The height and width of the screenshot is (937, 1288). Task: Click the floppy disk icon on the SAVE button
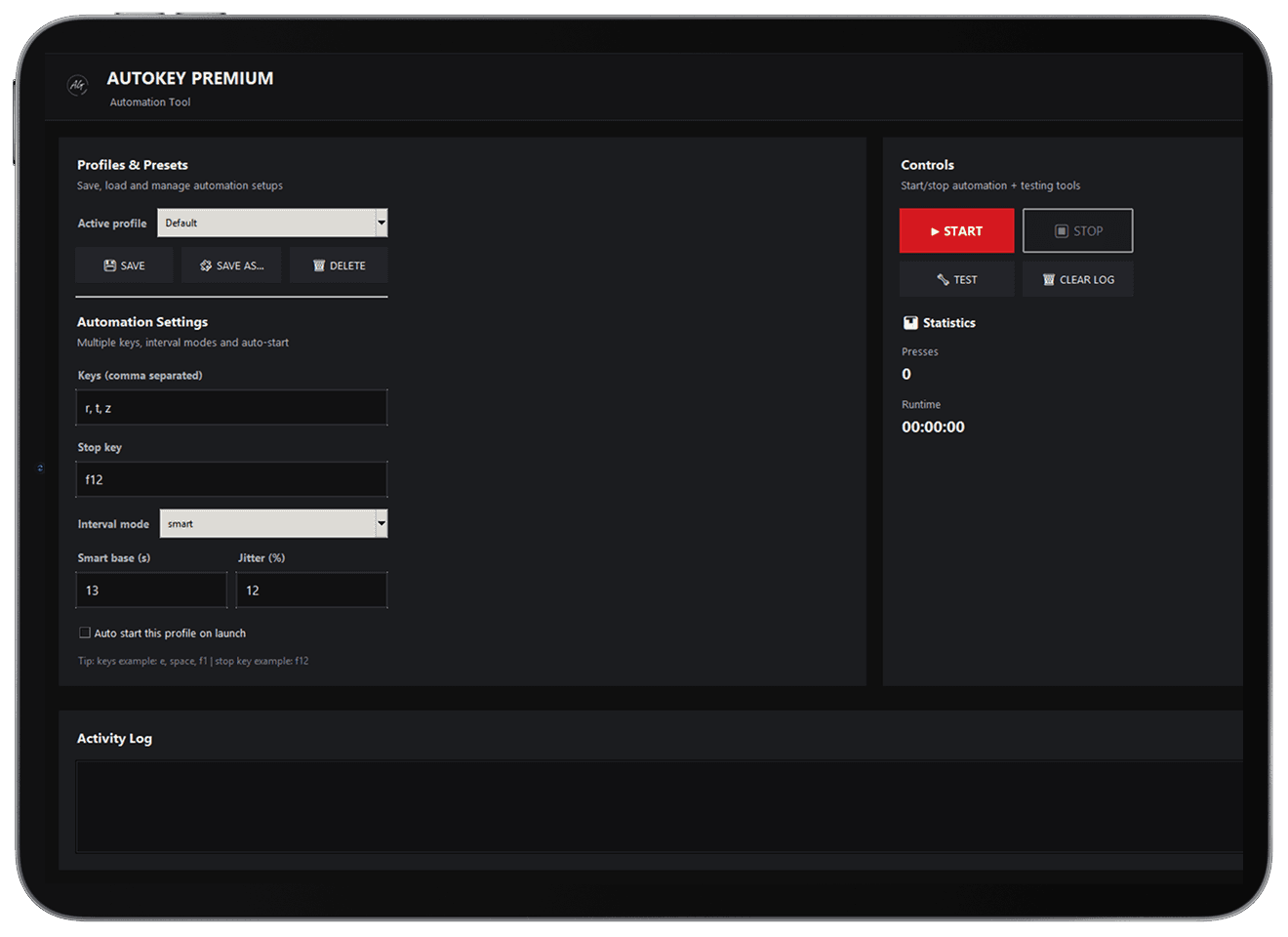tap(110, 265)
